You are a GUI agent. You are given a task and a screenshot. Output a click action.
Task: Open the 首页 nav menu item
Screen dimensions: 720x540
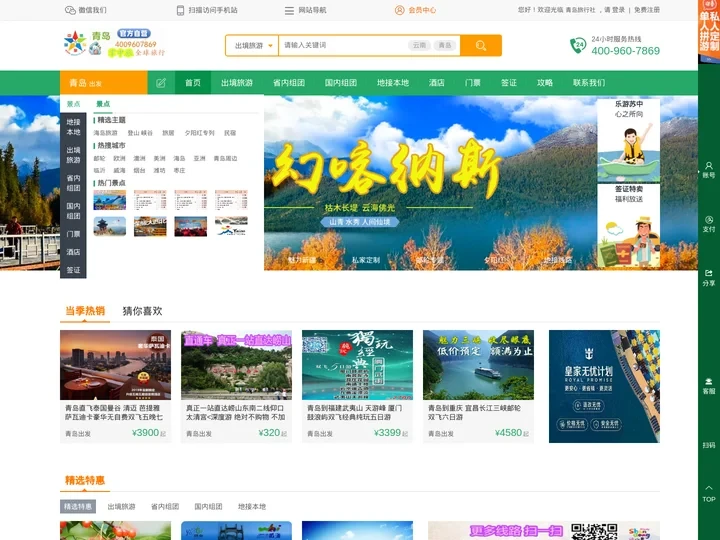[x=193, y=83]
